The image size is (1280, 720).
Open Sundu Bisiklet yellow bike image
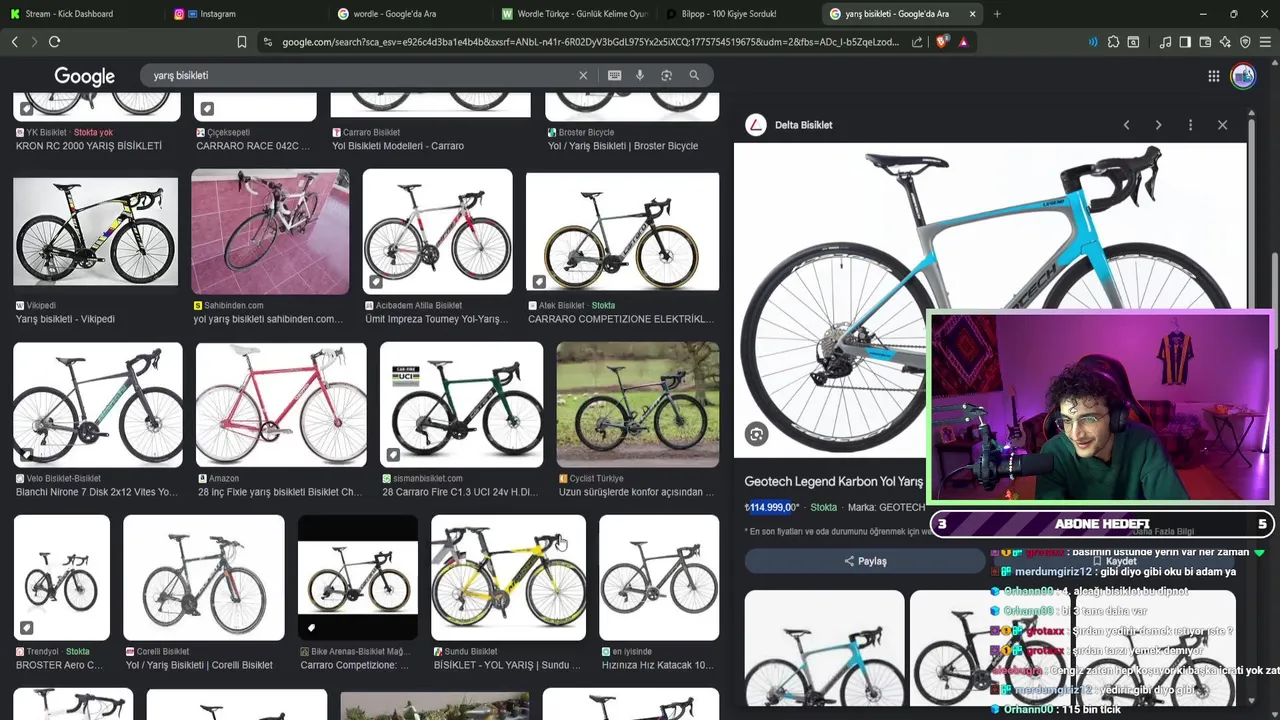[x=508, y=577]
